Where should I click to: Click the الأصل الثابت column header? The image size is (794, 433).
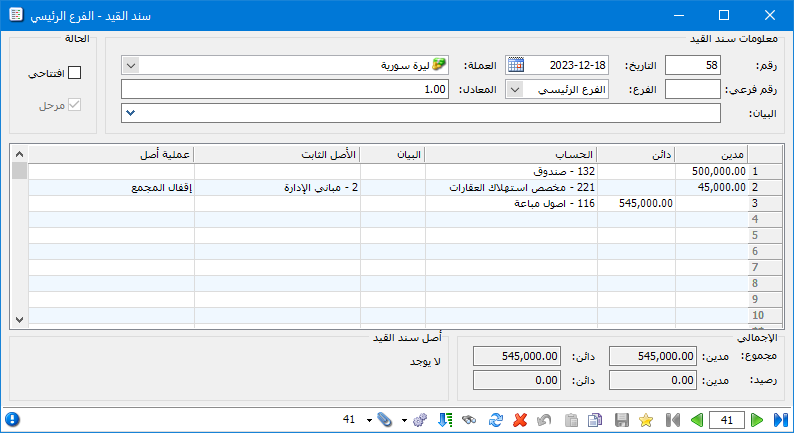point(277,155)
